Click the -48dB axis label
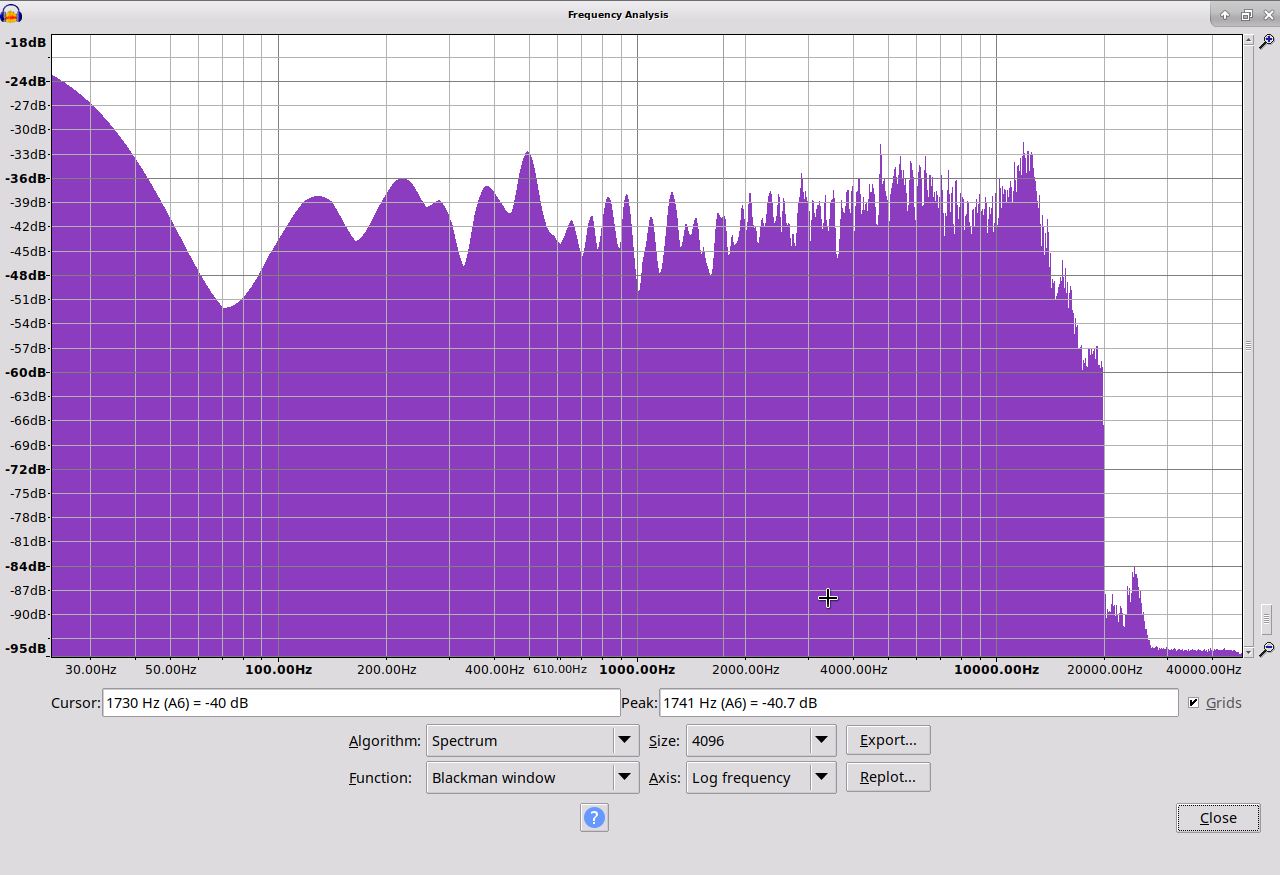 (27, 276)
